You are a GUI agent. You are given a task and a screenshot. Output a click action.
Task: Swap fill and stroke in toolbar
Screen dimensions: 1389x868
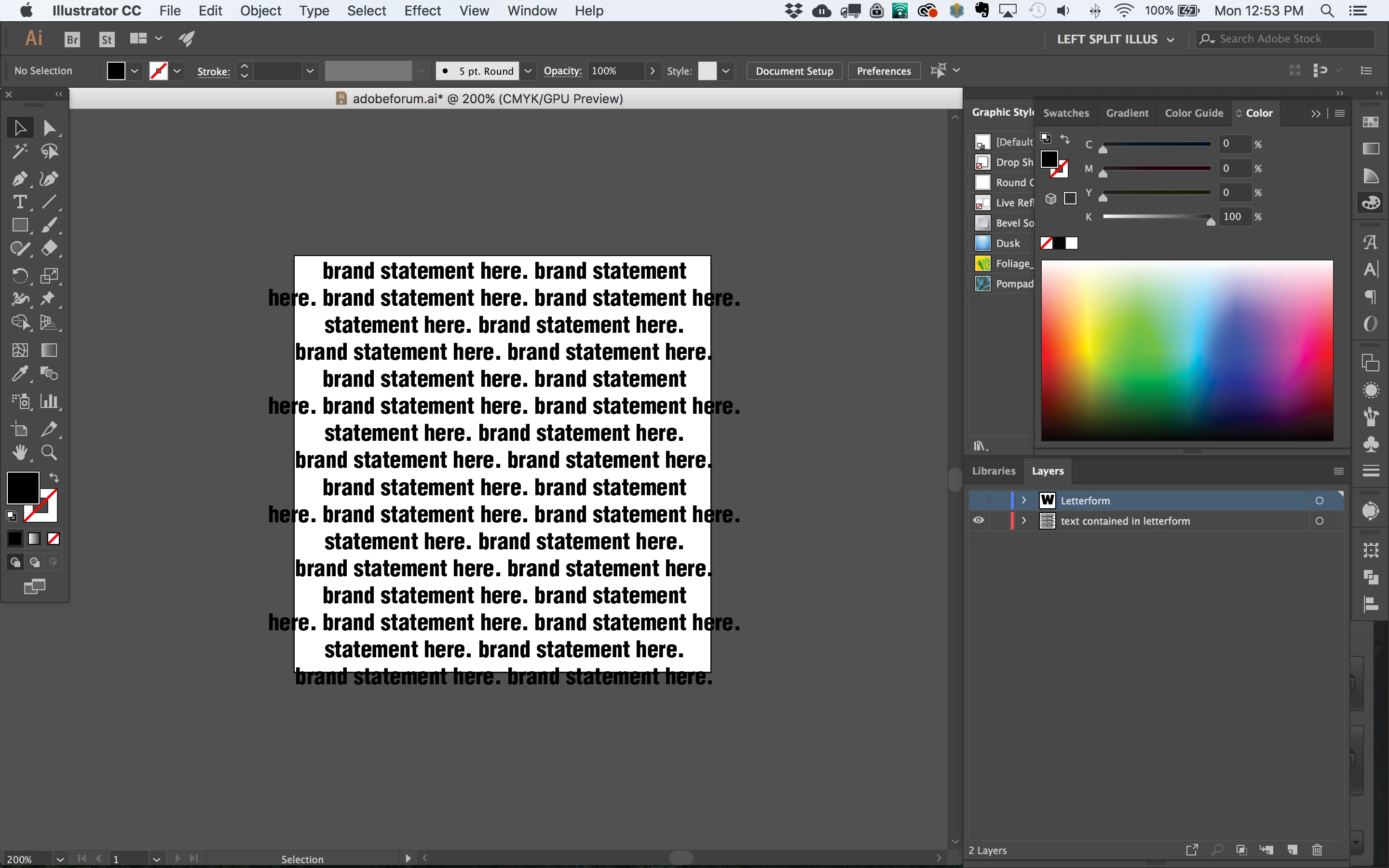coord(54,477)
